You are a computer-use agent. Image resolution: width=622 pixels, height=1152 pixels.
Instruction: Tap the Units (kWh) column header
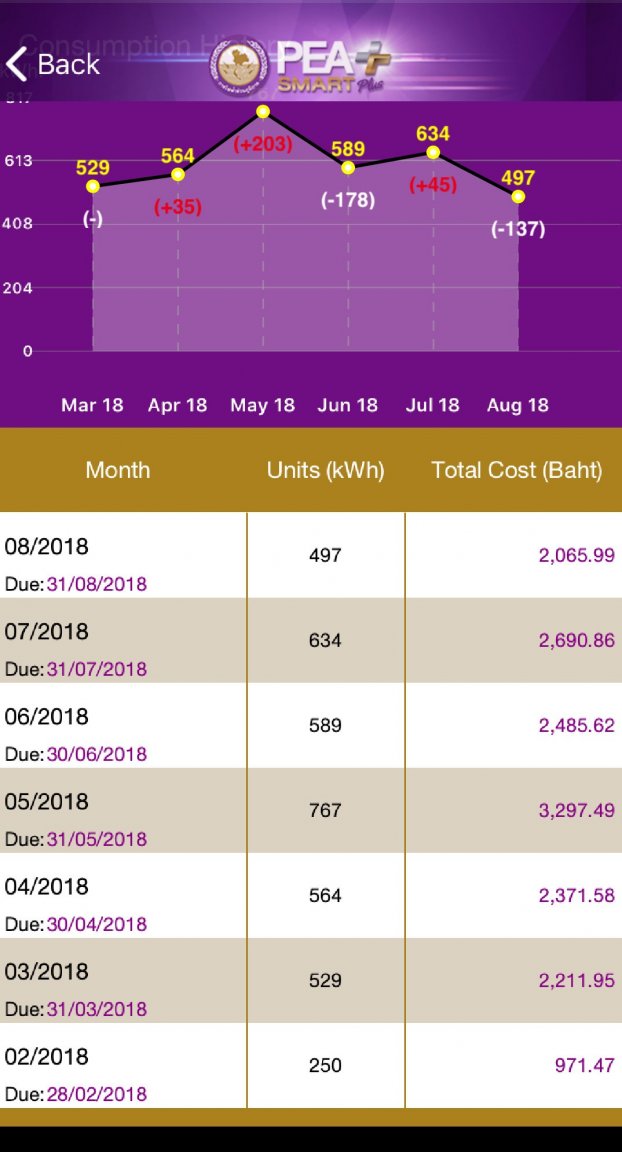[x=325, y=470]
